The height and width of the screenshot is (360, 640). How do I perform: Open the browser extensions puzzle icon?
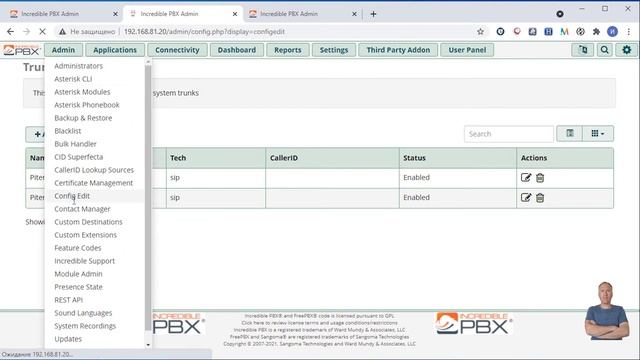pyautogui.click(x=596, y=31)
